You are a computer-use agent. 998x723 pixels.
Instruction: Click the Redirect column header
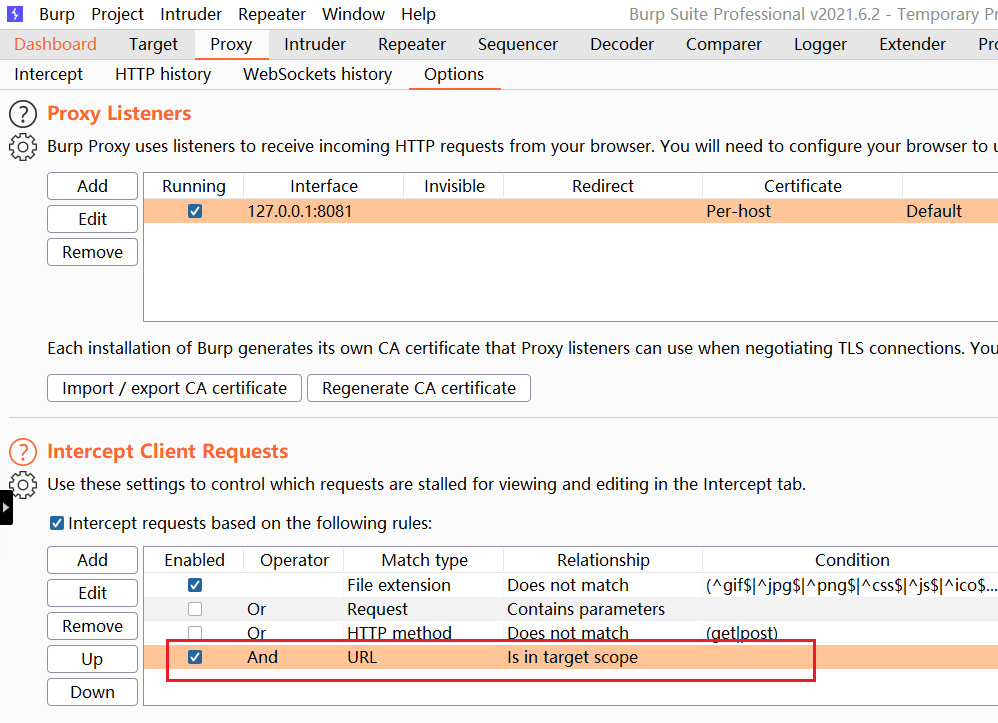pos(603,186)
